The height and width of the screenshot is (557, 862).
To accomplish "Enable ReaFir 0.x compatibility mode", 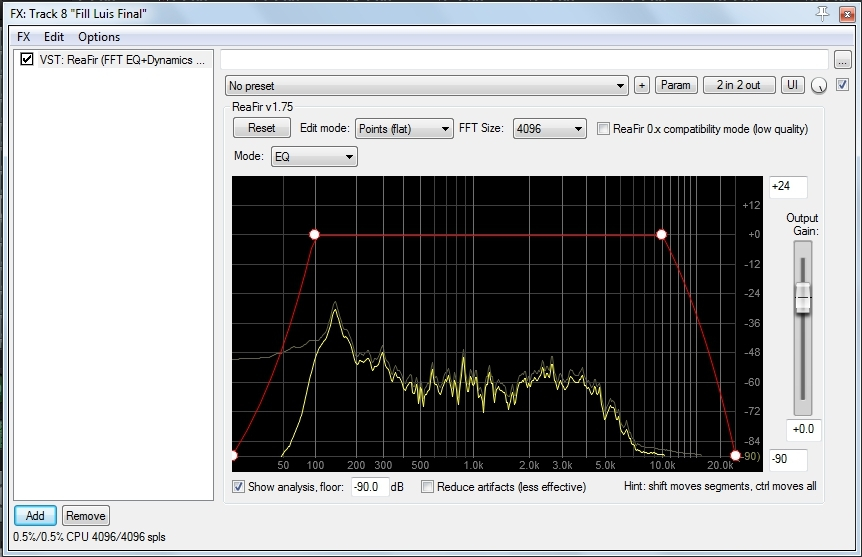I will [603, 129].
